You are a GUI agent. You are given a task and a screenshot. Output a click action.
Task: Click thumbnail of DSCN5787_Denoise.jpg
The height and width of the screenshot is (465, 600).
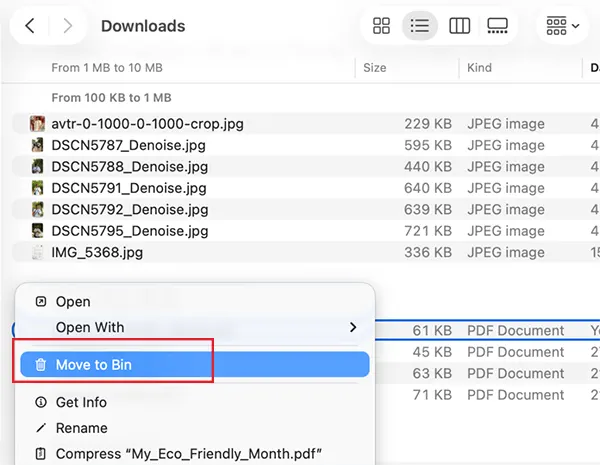point(37,145)
